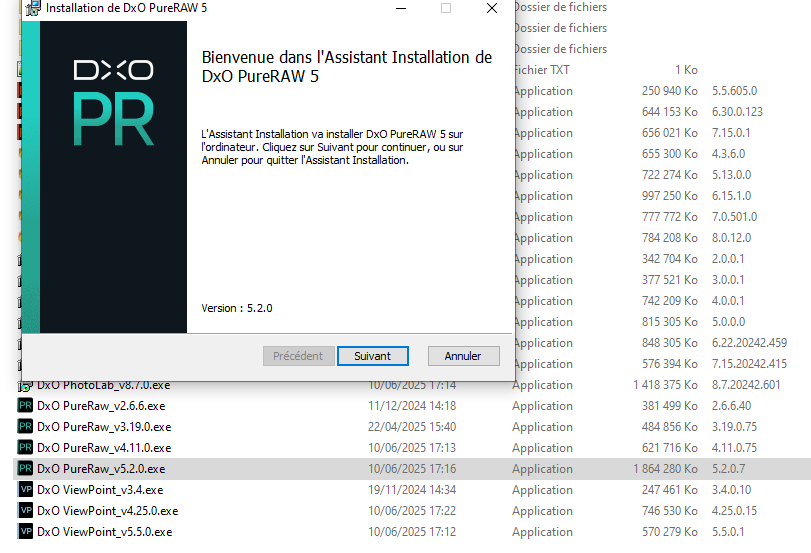Click the date 10/06/2025 17:12
The height and width of the screenshot is (553, 811).
pyautogui.click(x=412, y=532)
